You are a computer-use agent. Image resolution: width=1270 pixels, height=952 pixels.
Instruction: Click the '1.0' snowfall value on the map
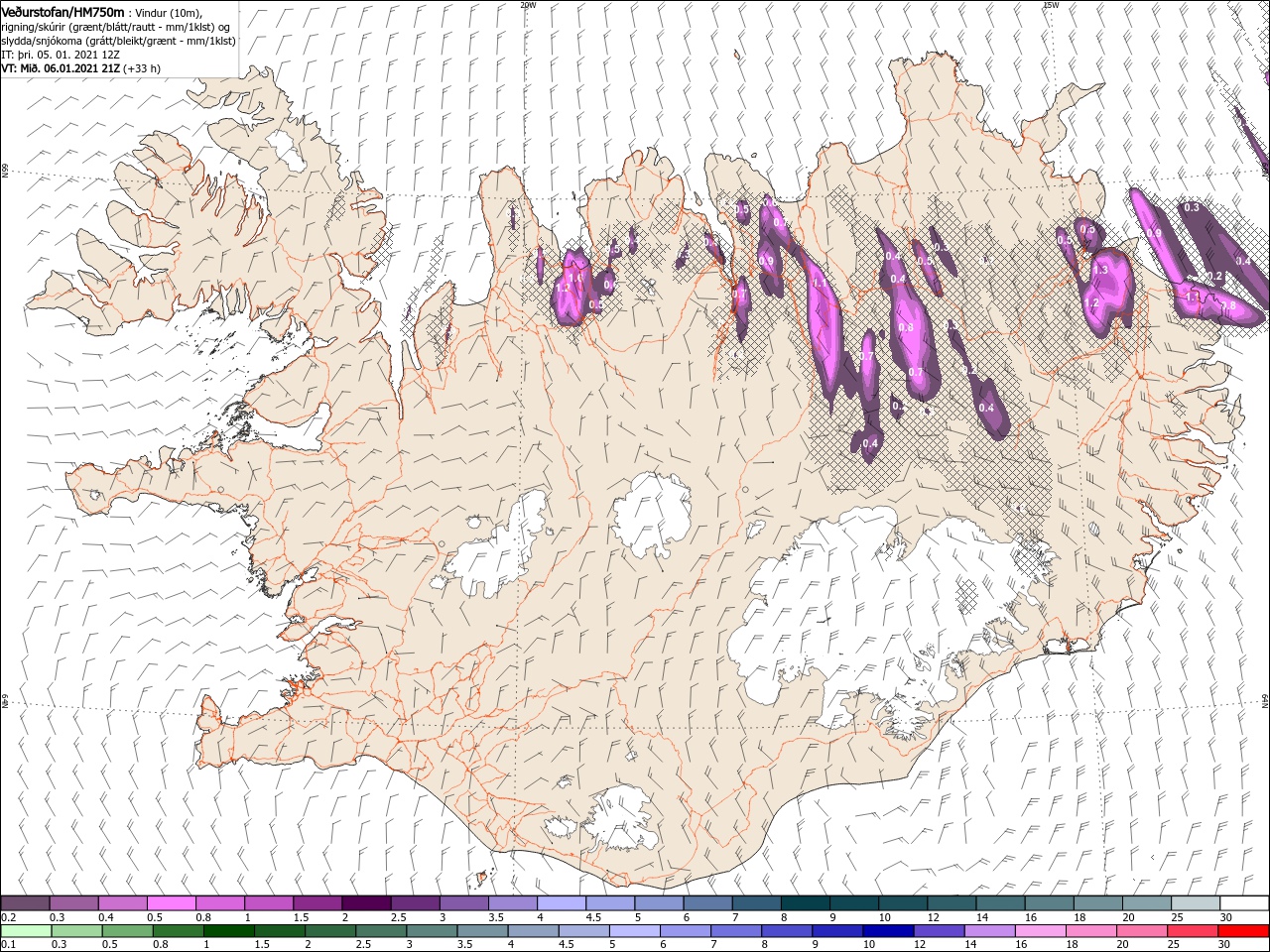point(574,279)
